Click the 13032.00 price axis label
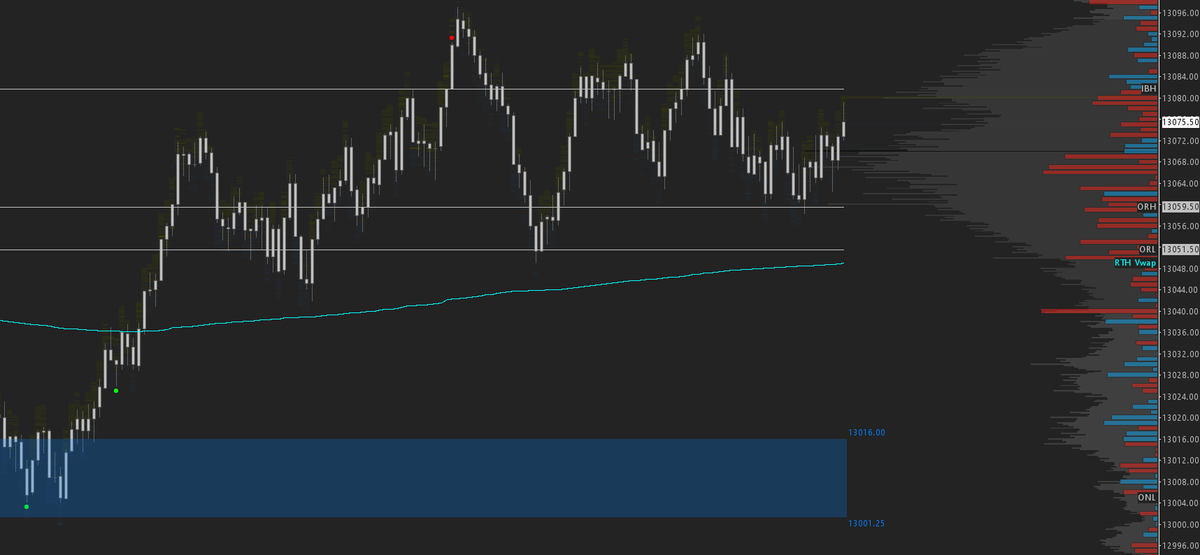1200x555 pixels. [1181, 354]
